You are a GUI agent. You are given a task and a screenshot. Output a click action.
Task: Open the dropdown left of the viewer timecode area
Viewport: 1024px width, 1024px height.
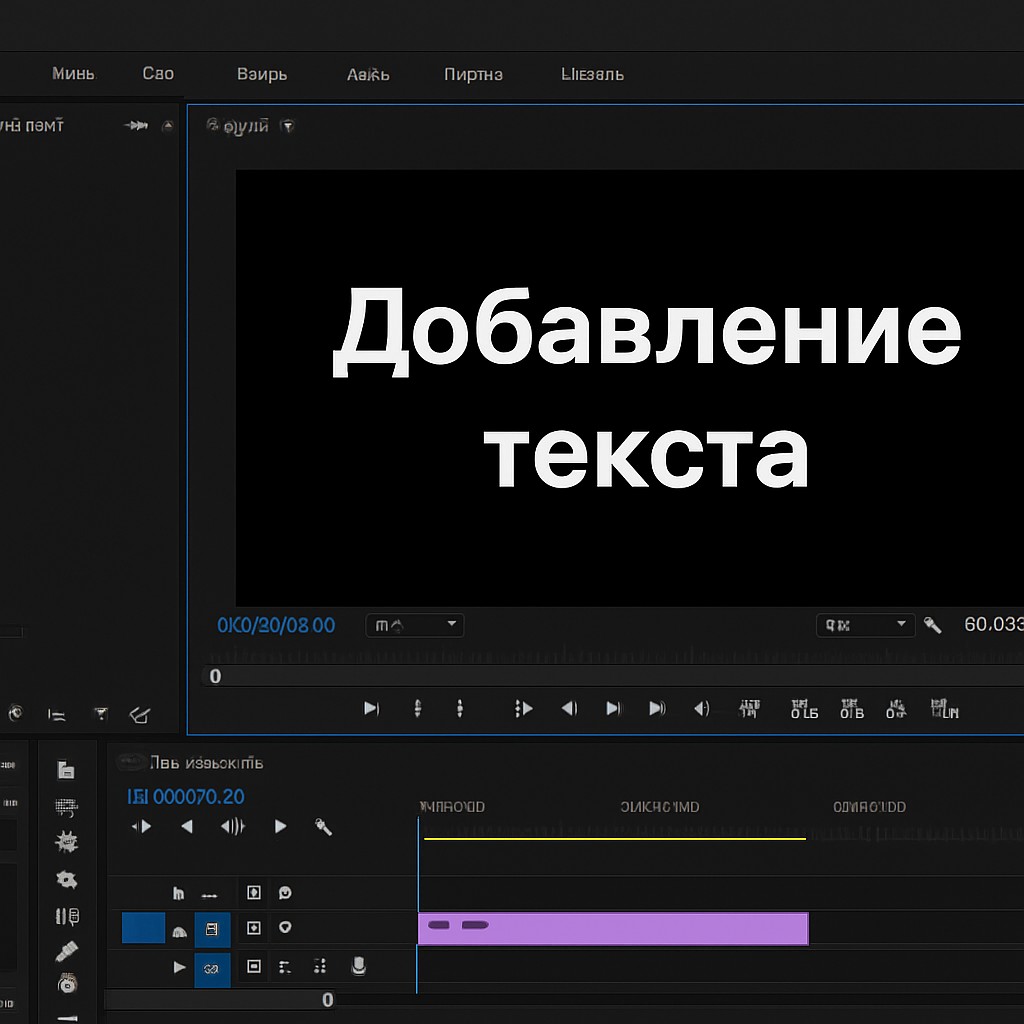pyautogui.click(x=414, y=625)
